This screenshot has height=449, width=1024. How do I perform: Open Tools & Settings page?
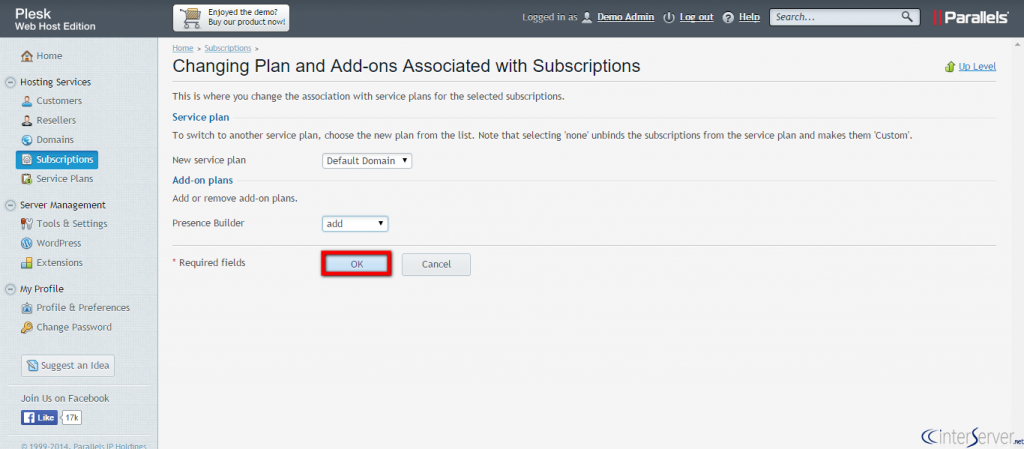tap(72, 224)
